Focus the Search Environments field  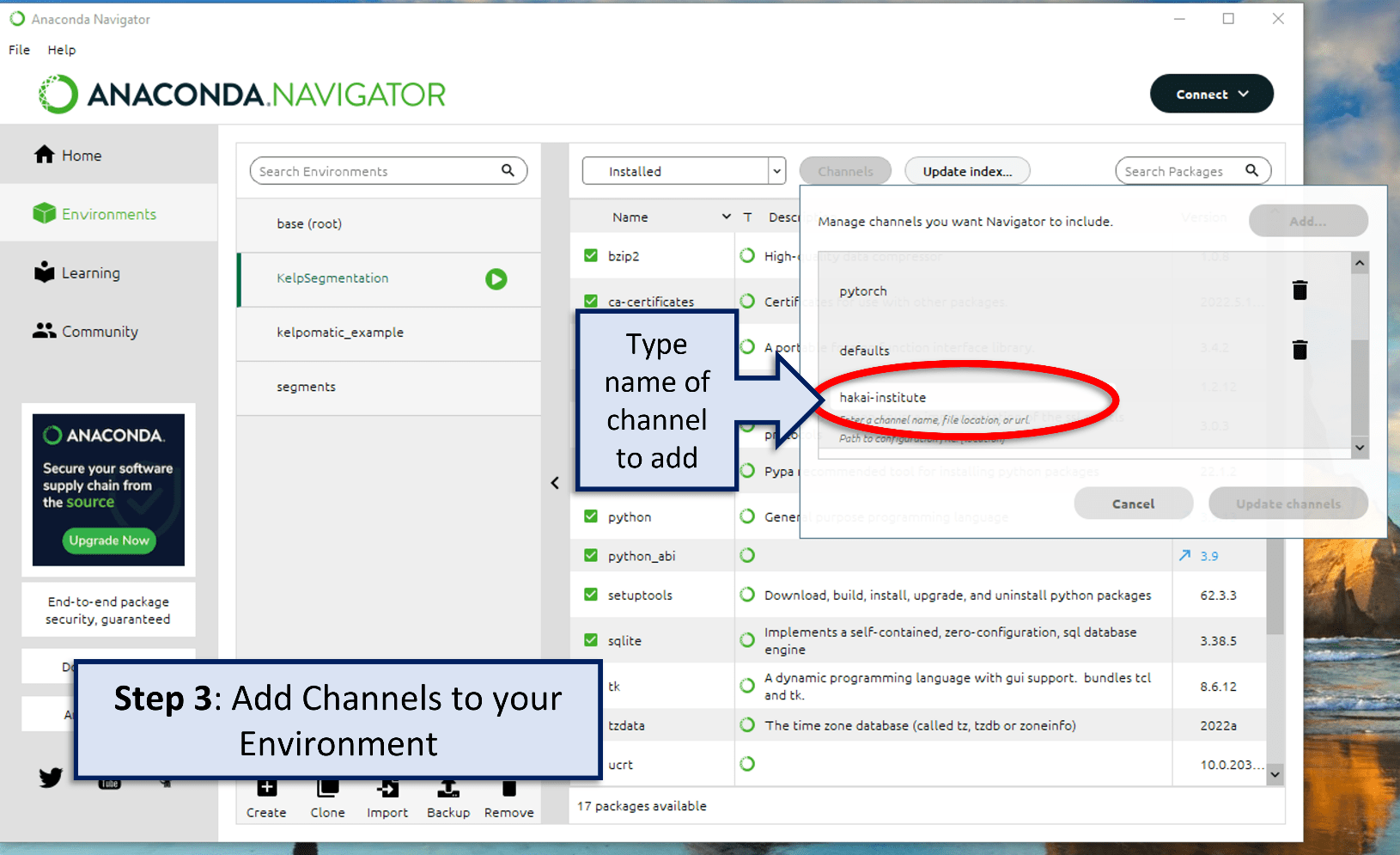tap(388, 171)
